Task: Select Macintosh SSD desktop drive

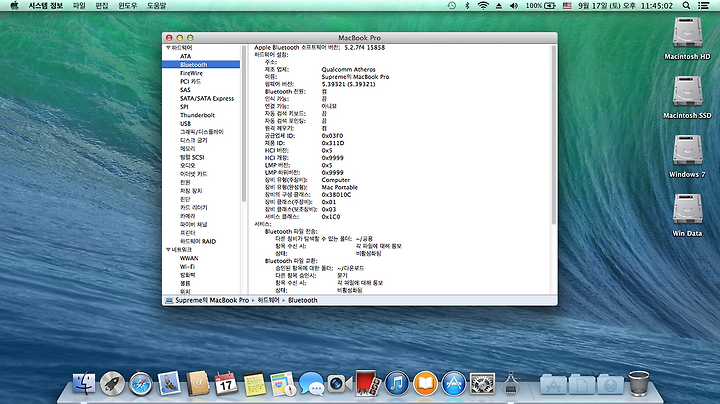Action: pyautogui.click(x=687, y=98)
